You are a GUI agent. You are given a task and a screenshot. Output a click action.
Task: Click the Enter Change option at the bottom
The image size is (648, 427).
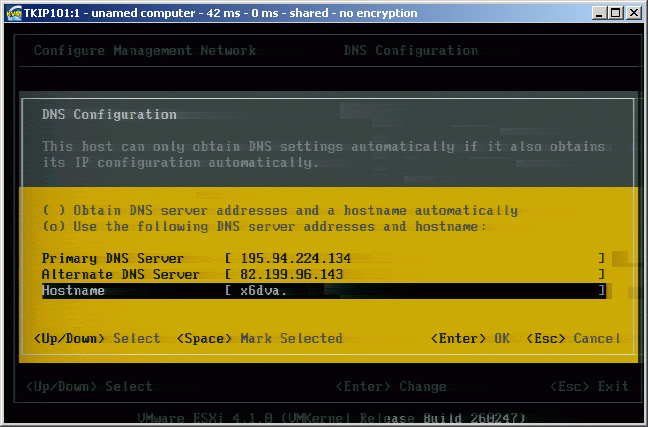pyautogui.click(x=391, y=386)
